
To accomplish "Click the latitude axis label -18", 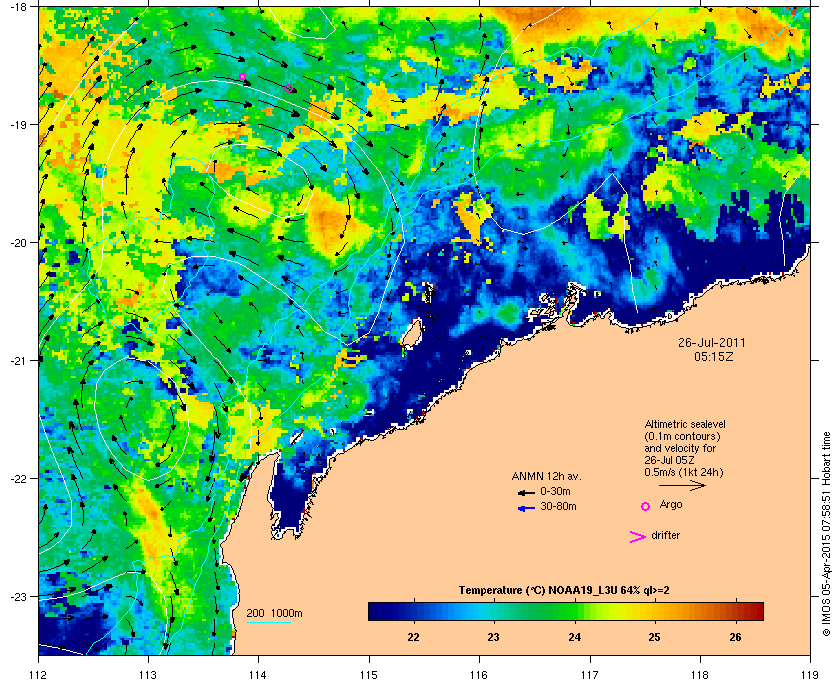I will 18,7.
